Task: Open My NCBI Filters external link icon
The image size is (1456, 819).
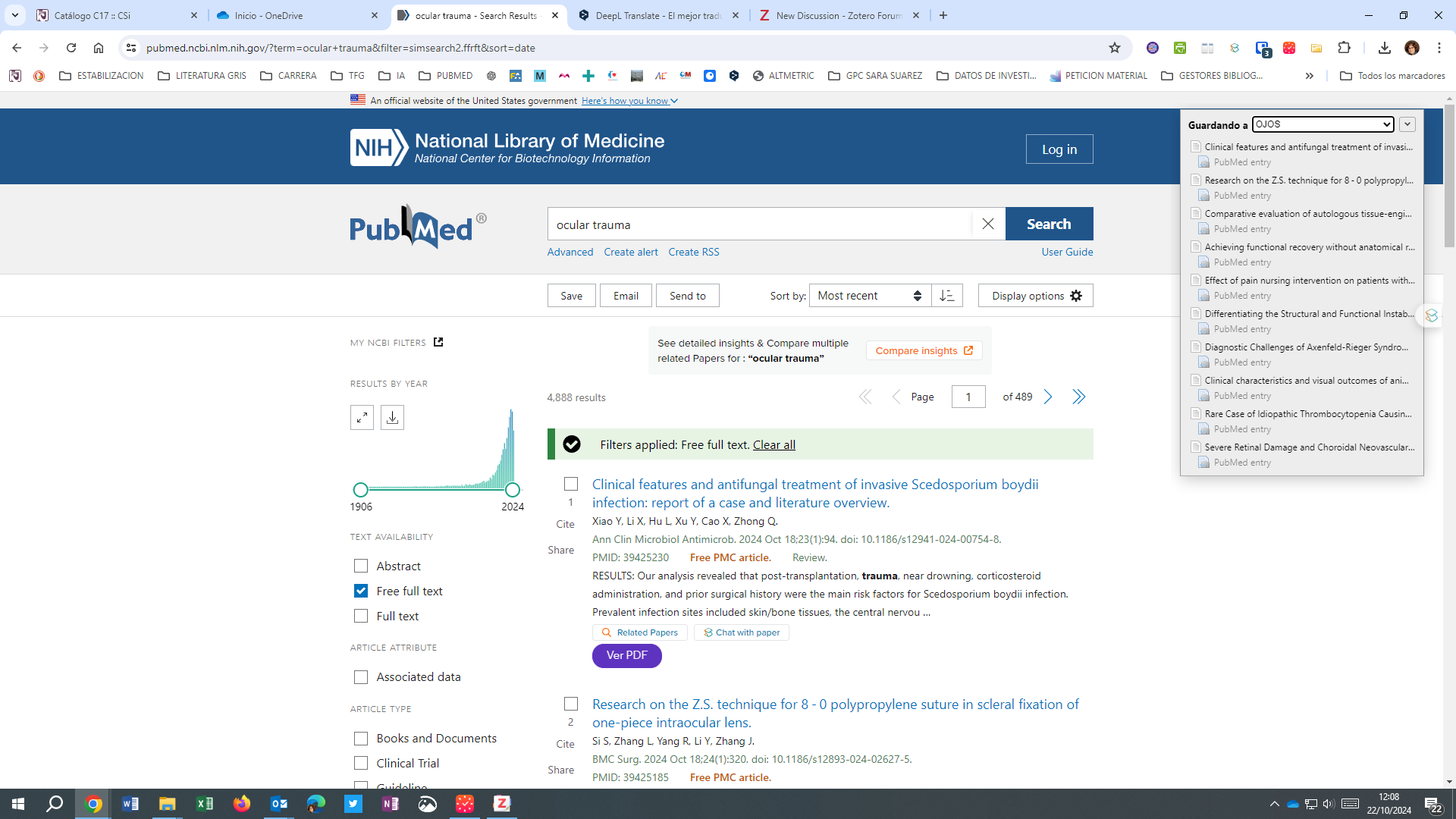Action: coord(438,342)
